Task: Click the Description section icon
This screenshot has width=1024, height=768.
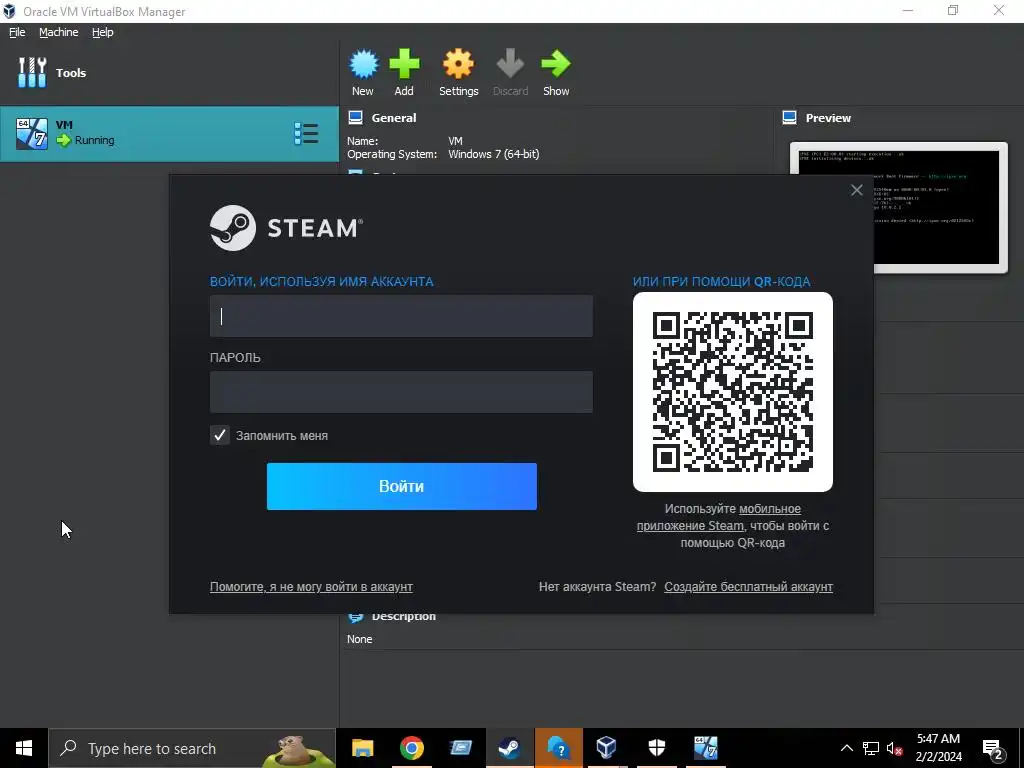Action: tap(355, 617)
